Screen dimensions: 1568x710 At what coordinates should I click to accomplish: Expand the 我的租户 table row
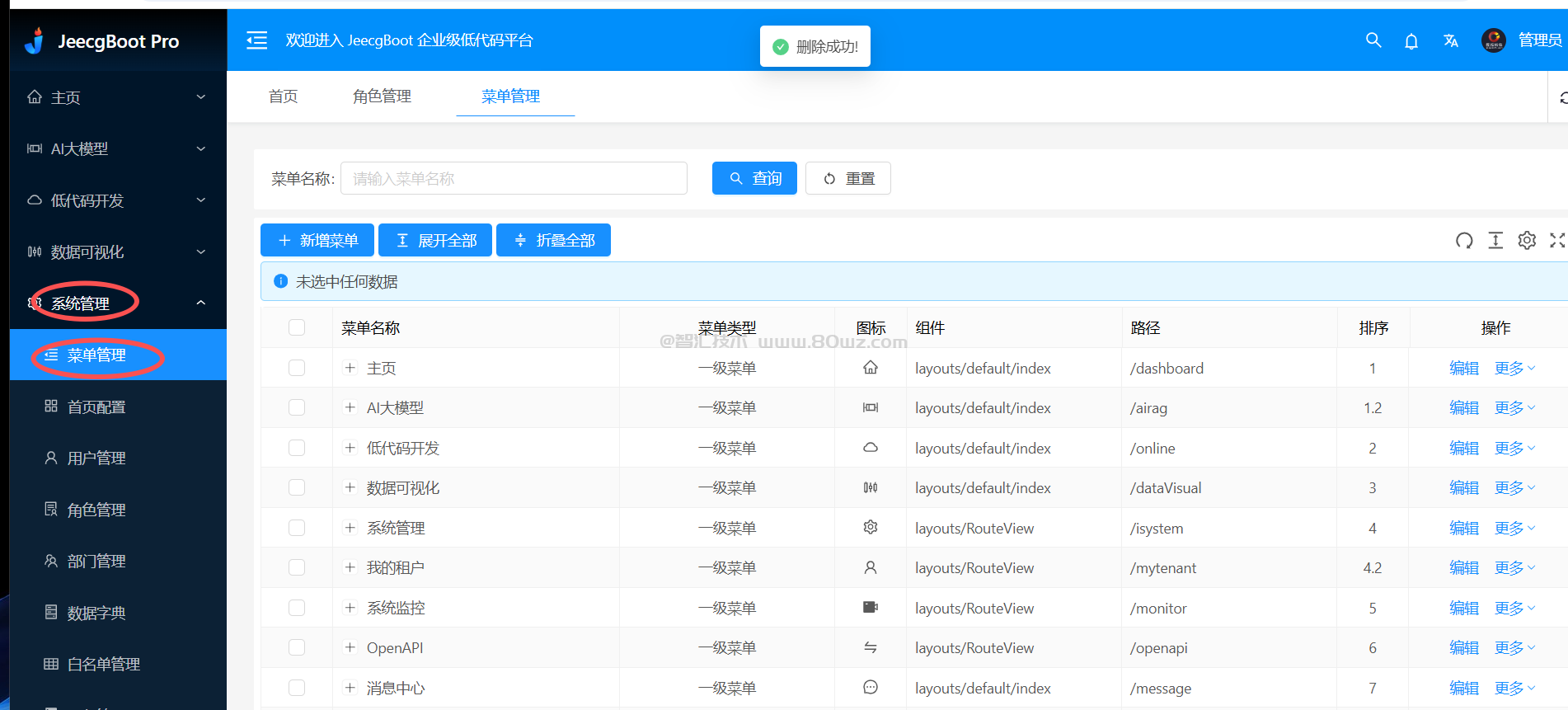tap(350, 567)
